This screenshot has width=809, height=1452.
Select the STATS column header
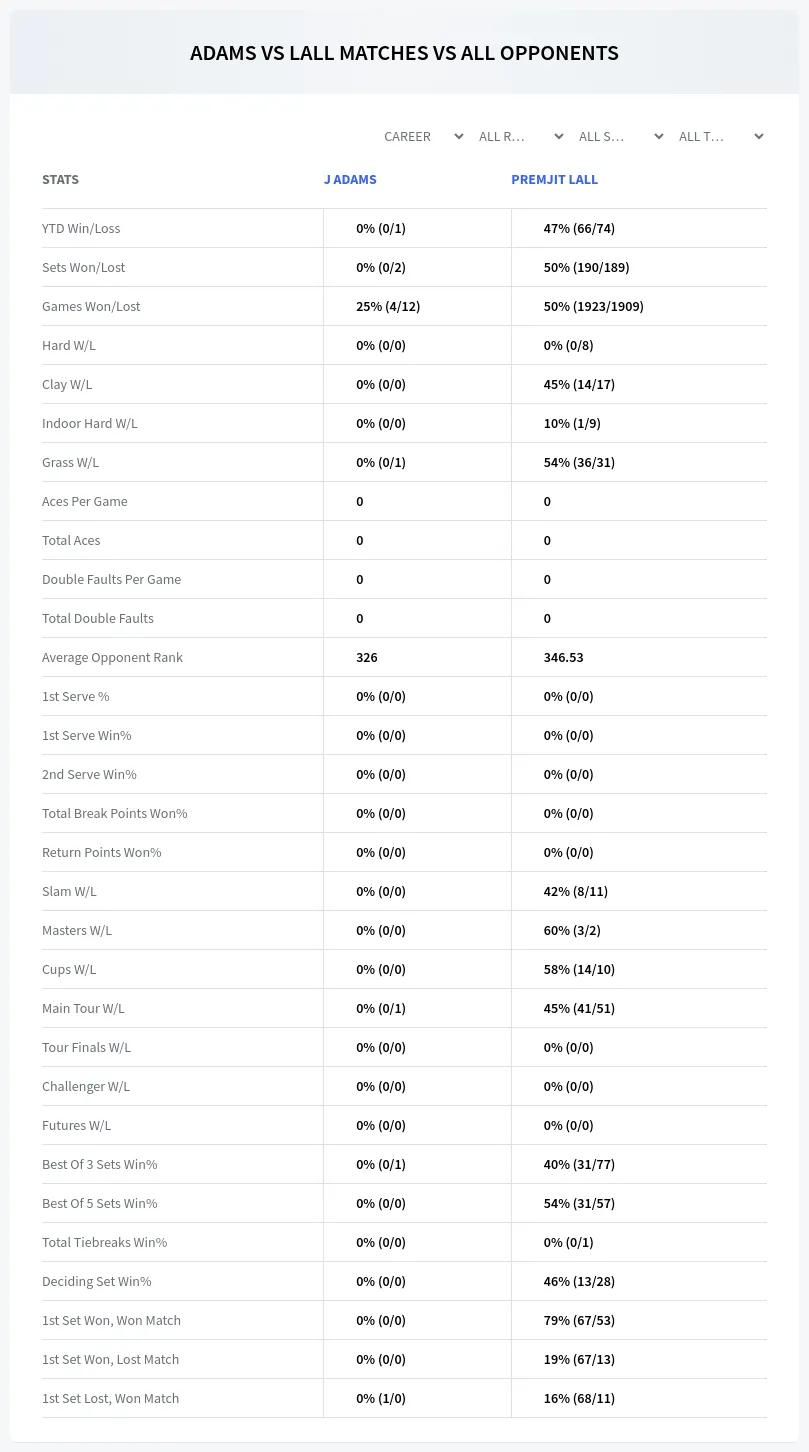tap(60, 180)
